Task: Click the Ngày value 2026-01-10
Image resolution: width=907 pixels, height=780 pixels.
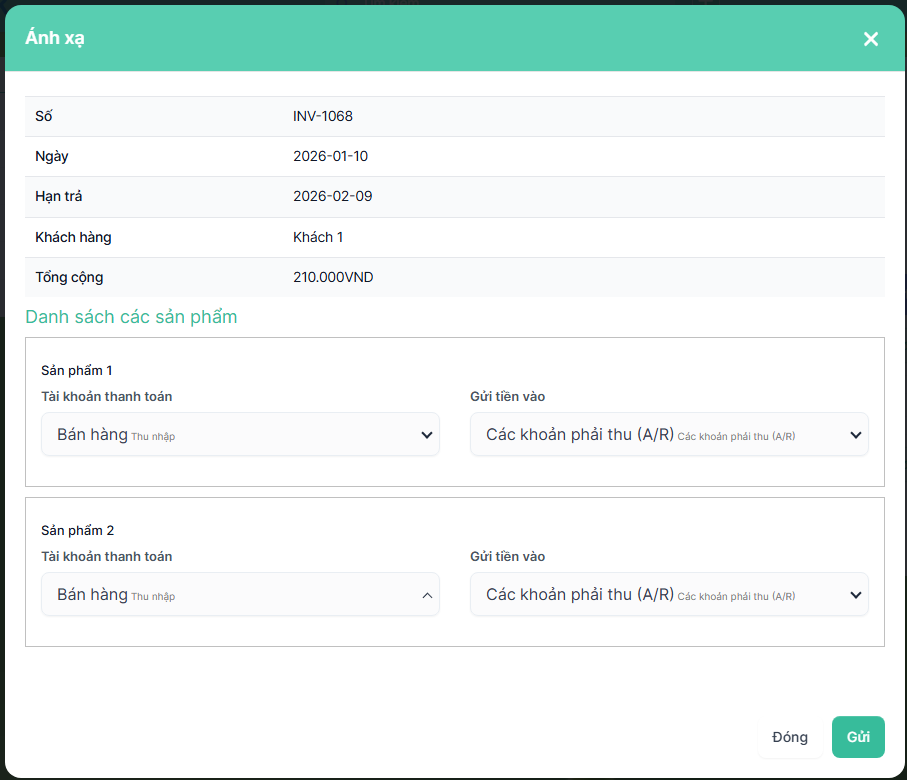Action: click(x=331, y=156)
